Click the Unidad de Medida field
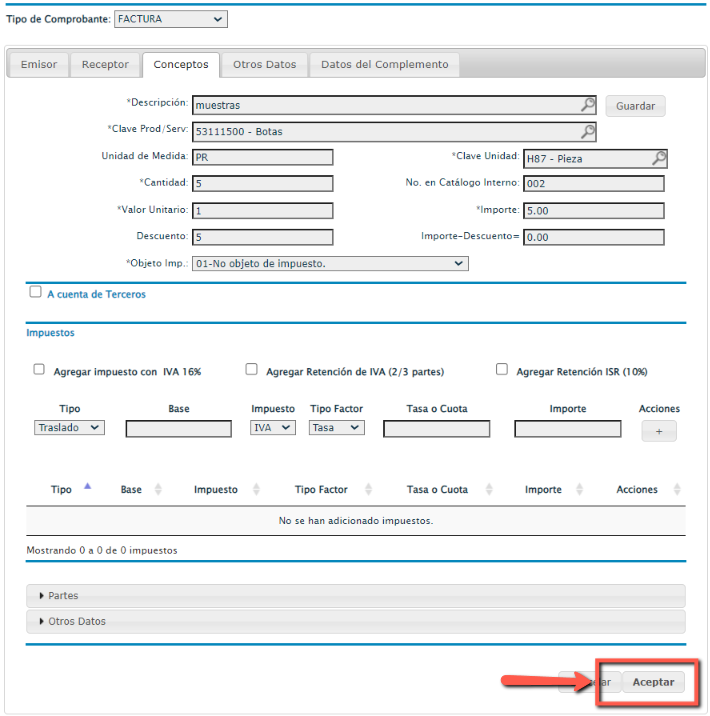Screen dimensions: 710x716 [263, 157]
